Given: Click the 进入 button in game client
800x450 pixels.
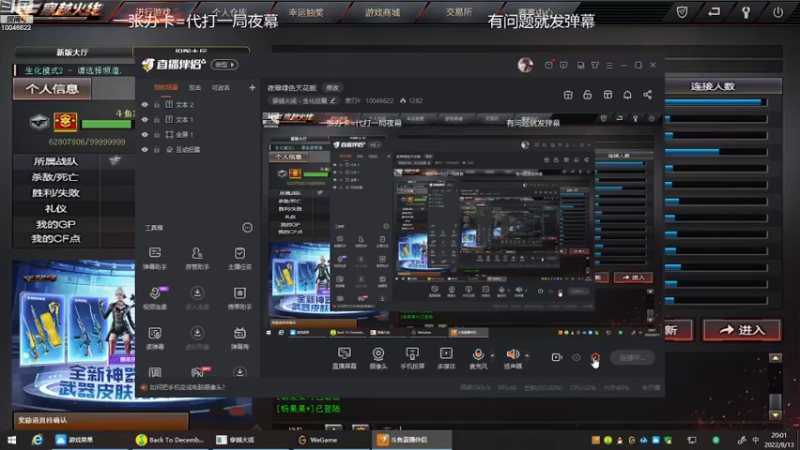Looking at the screenshot, I should [x=742, y=330].
